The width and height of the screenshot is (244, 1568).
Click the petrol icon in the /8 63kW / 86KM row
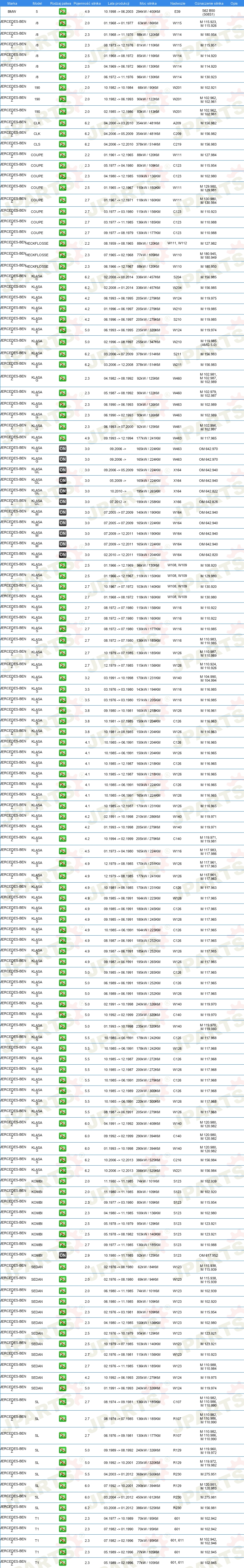pyautogui.click(x=62, y=23)
